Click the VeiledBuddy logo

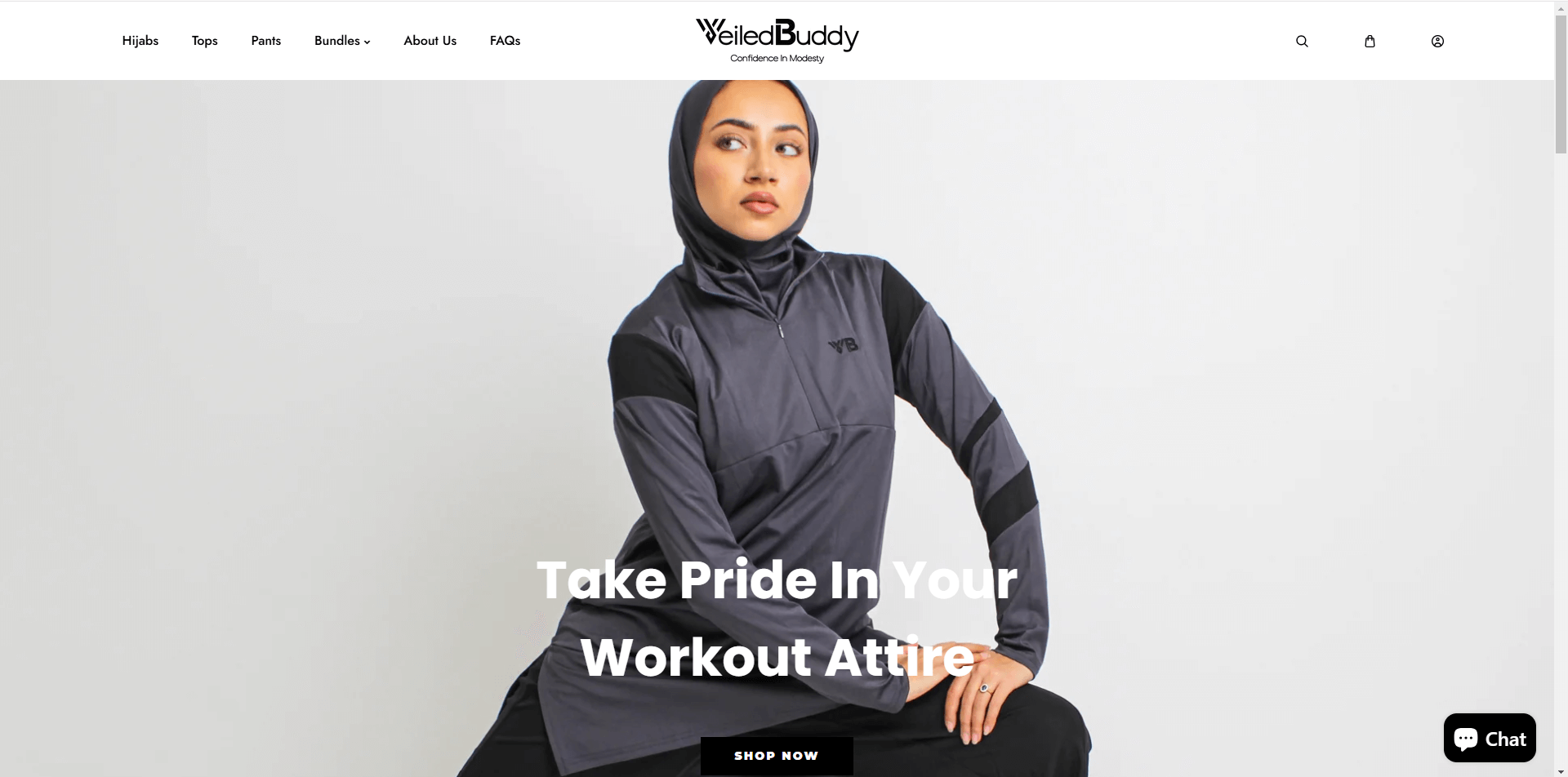[x=777, y=40]
